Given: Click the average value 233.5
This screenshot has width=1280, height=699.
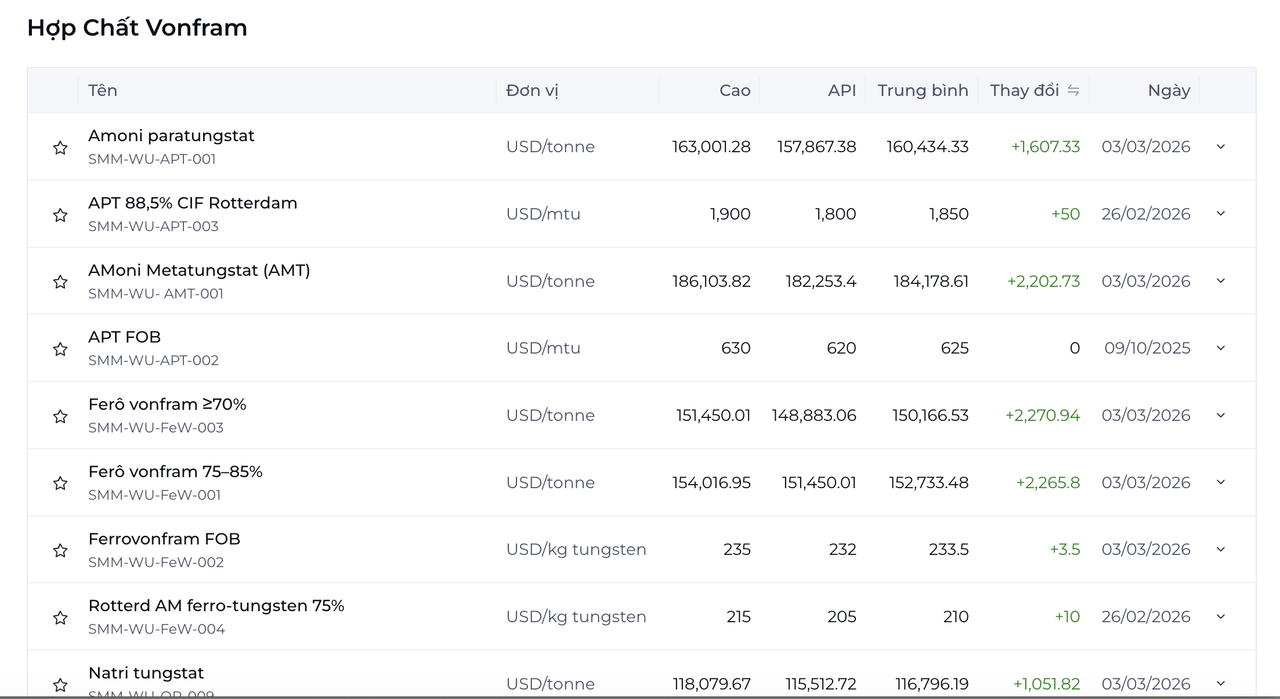Looking at the screenshot, I should (949, 549).
